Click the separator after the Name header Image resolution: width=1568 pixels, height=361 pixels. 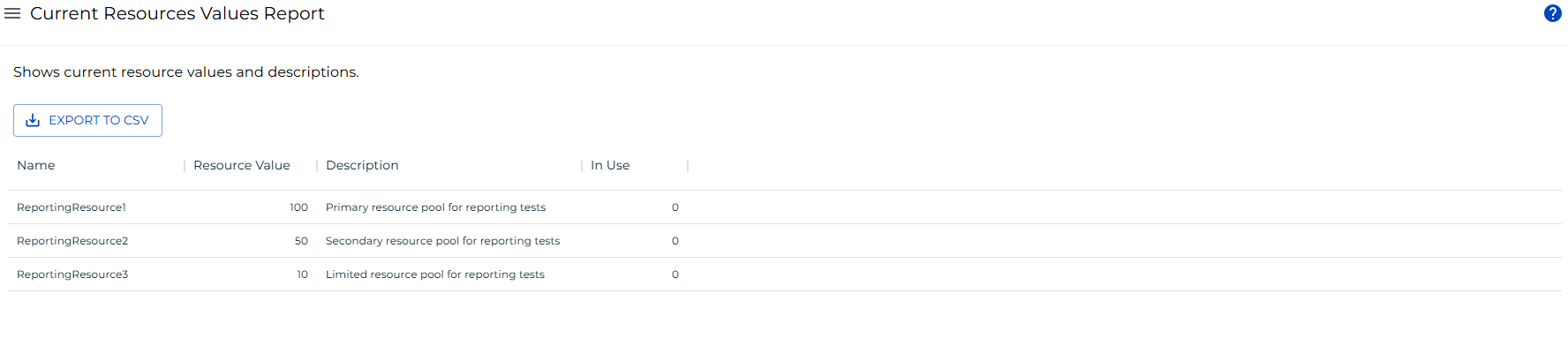(x=185, y=166)
